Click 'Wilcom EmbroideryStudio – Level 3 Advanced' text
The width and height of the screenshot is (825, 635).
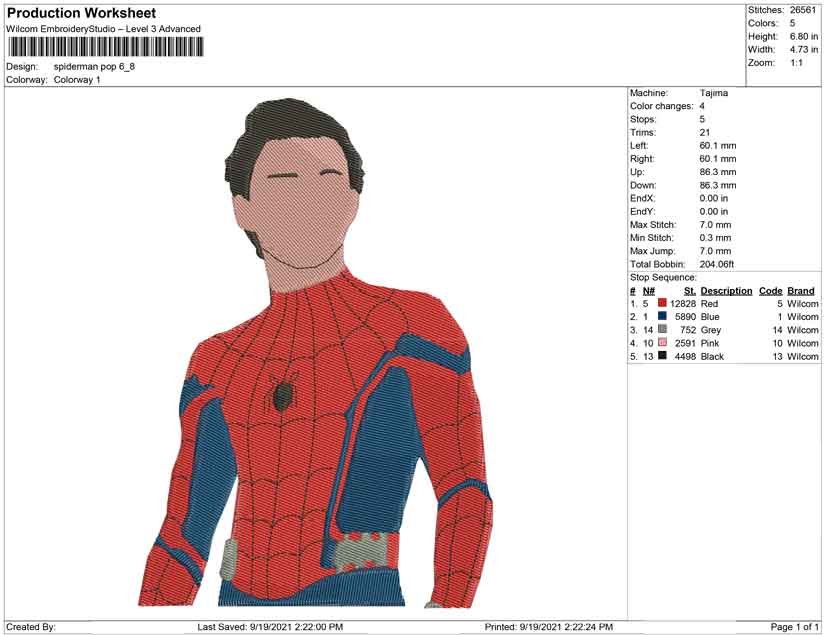[x=103, y=29]
